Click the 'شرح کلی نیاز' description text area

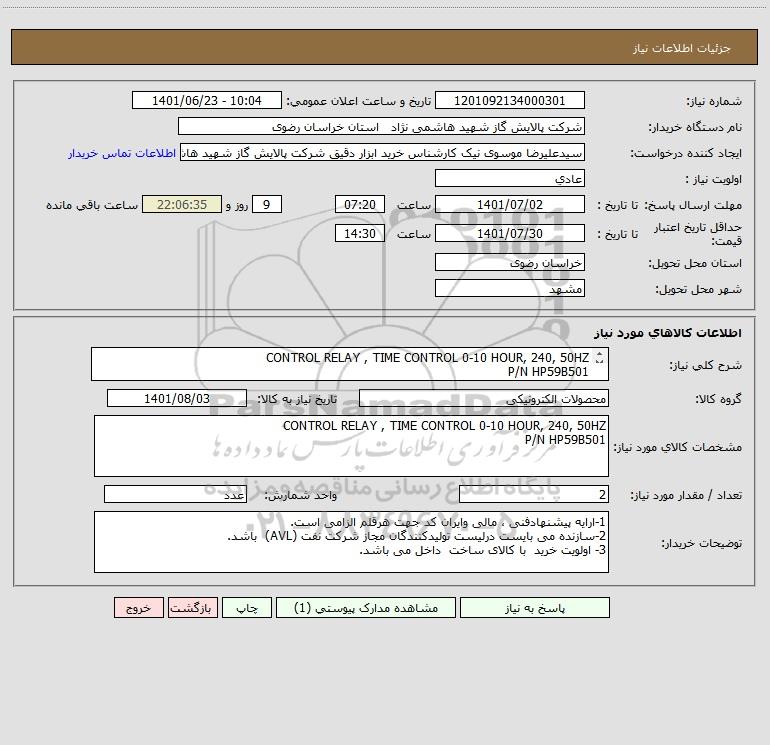tap(350, 364)
